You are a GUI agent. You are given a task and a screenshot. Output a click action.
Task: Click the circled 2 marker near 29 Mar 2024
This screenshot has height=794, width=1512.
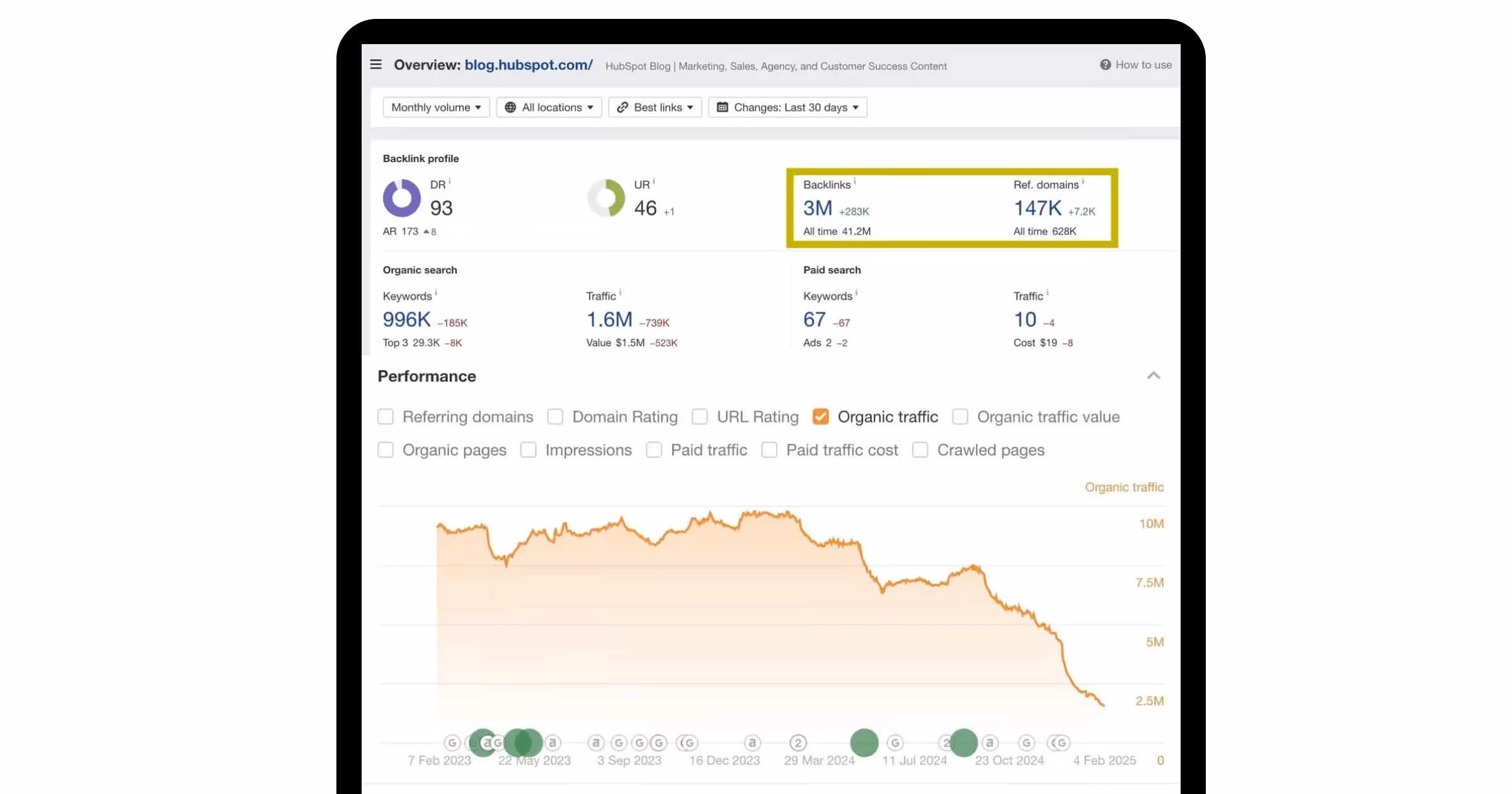pyautogui.click(x=798, y=743)
